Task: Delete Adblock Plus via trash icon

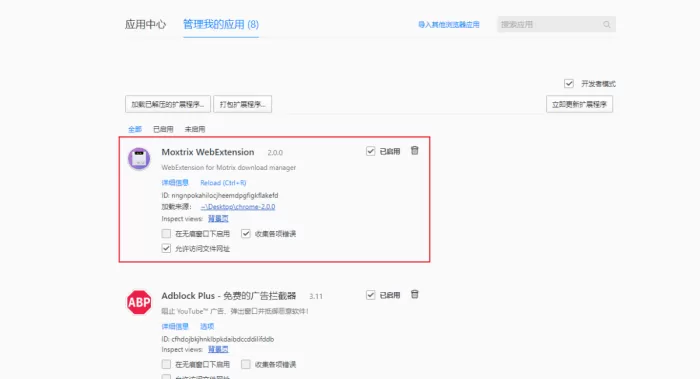Action: pos(415,294)
